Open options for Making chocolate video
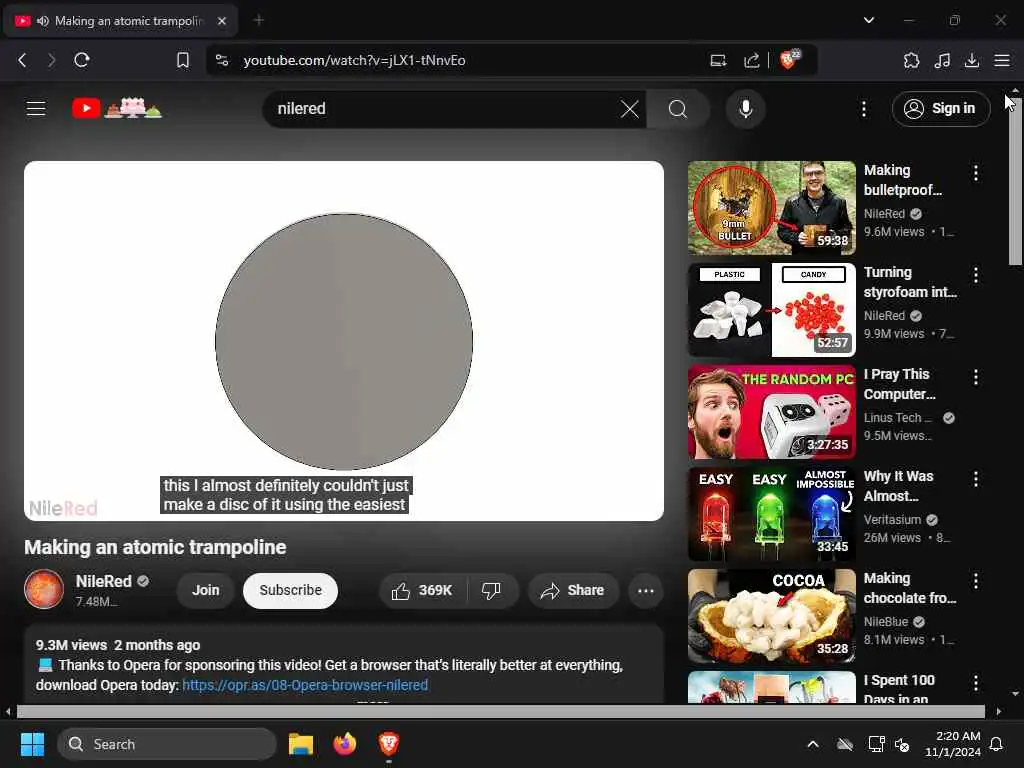The width and height of the screenshot is (1024, 768). 976,581
